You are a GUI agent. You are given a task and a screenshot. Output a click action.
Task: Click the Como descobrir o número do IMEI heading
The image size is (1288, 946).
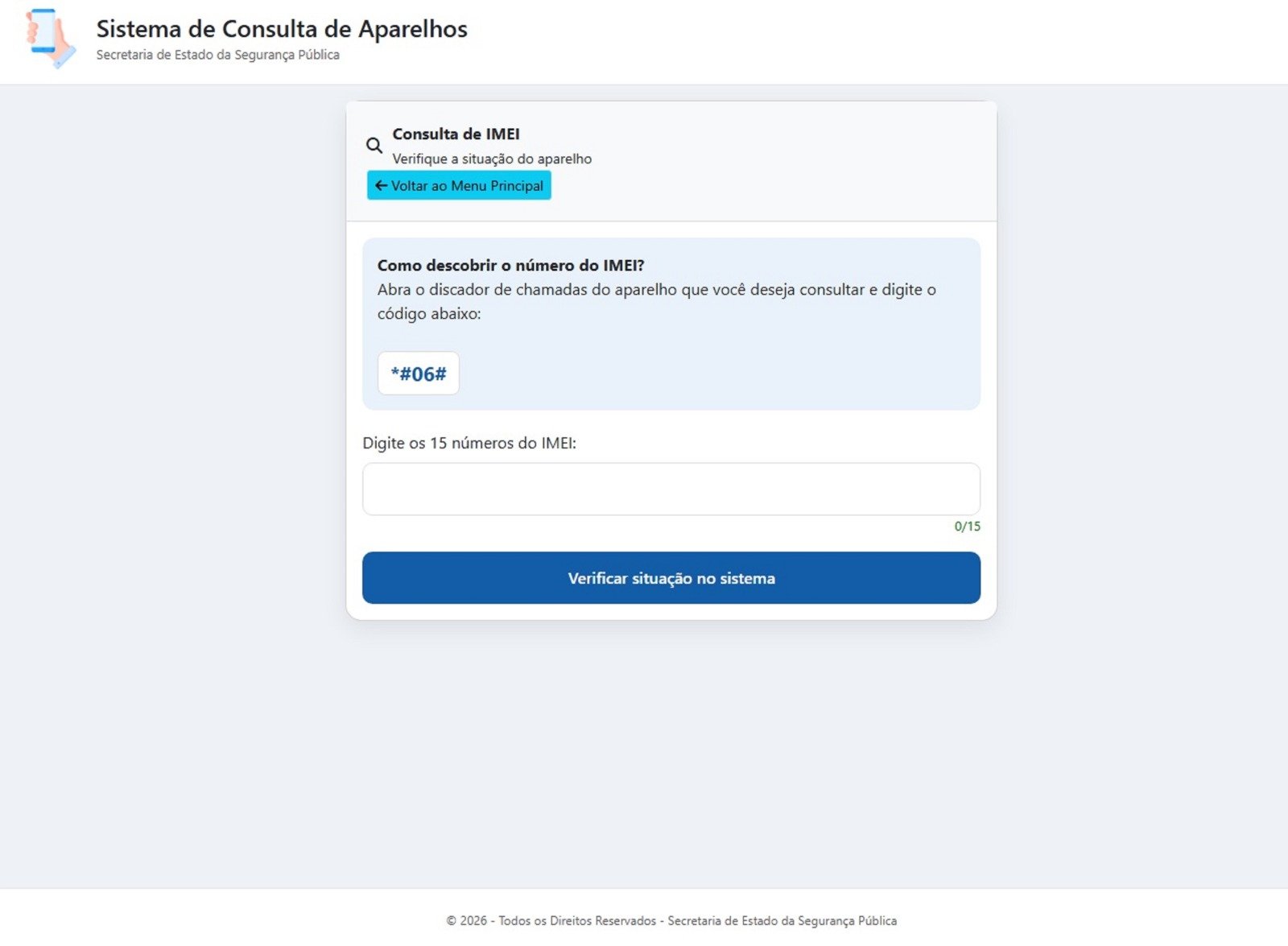[x=510, y=265]
